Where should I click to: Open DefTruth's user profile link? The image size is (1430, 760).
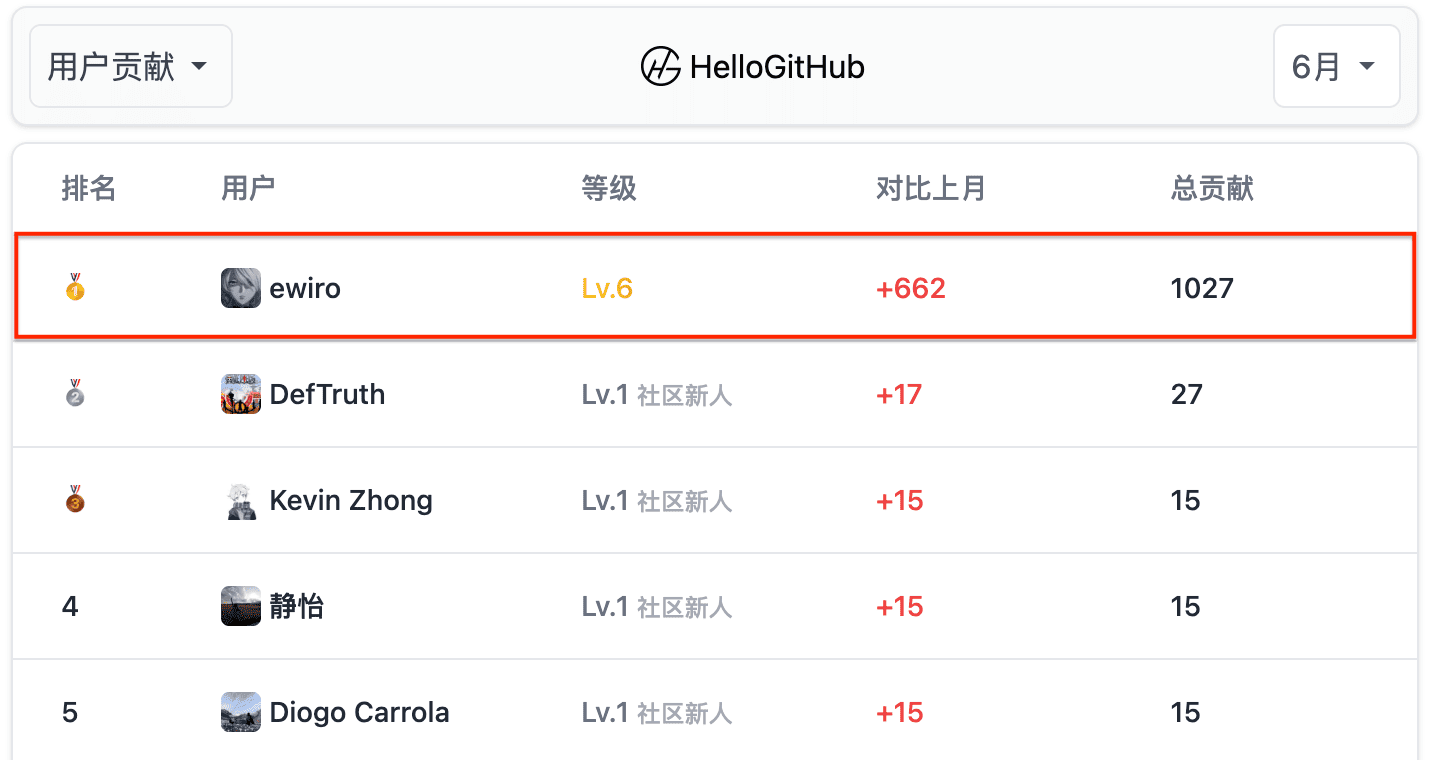(x=327, y=394)
